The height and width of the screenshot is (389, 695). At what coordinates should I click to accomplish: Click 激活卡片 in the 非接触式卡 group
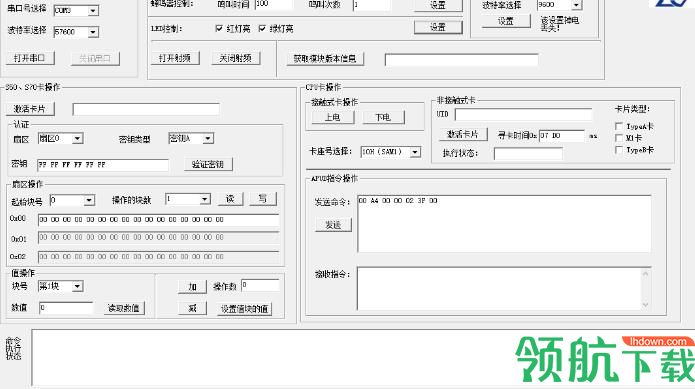click(463, 134)
